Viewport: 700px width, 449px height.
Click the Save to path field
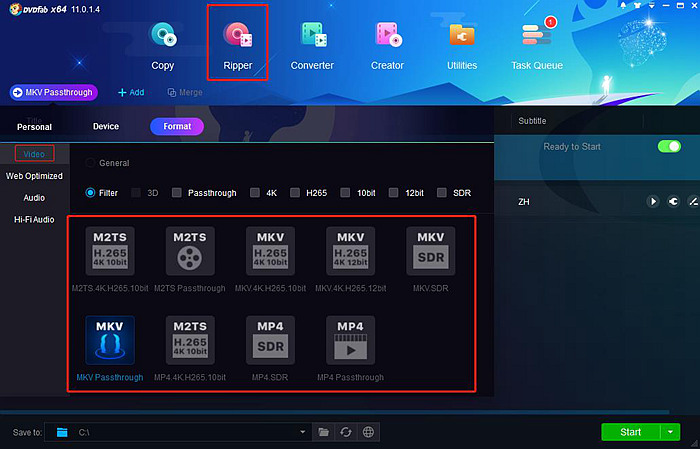click(178, 432)
